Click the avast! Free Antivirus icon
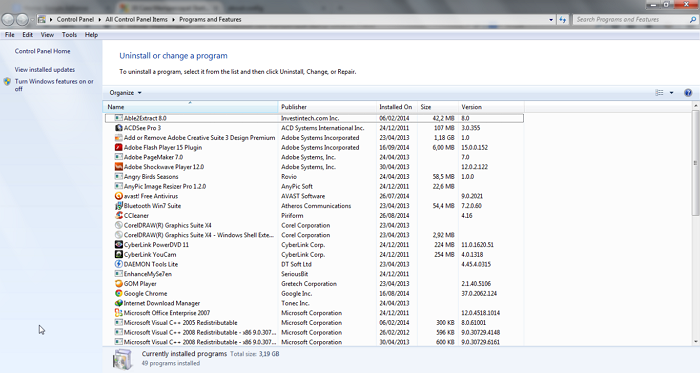Image resolution: width=700 pixels, height=373 pixels. (118, 196)
